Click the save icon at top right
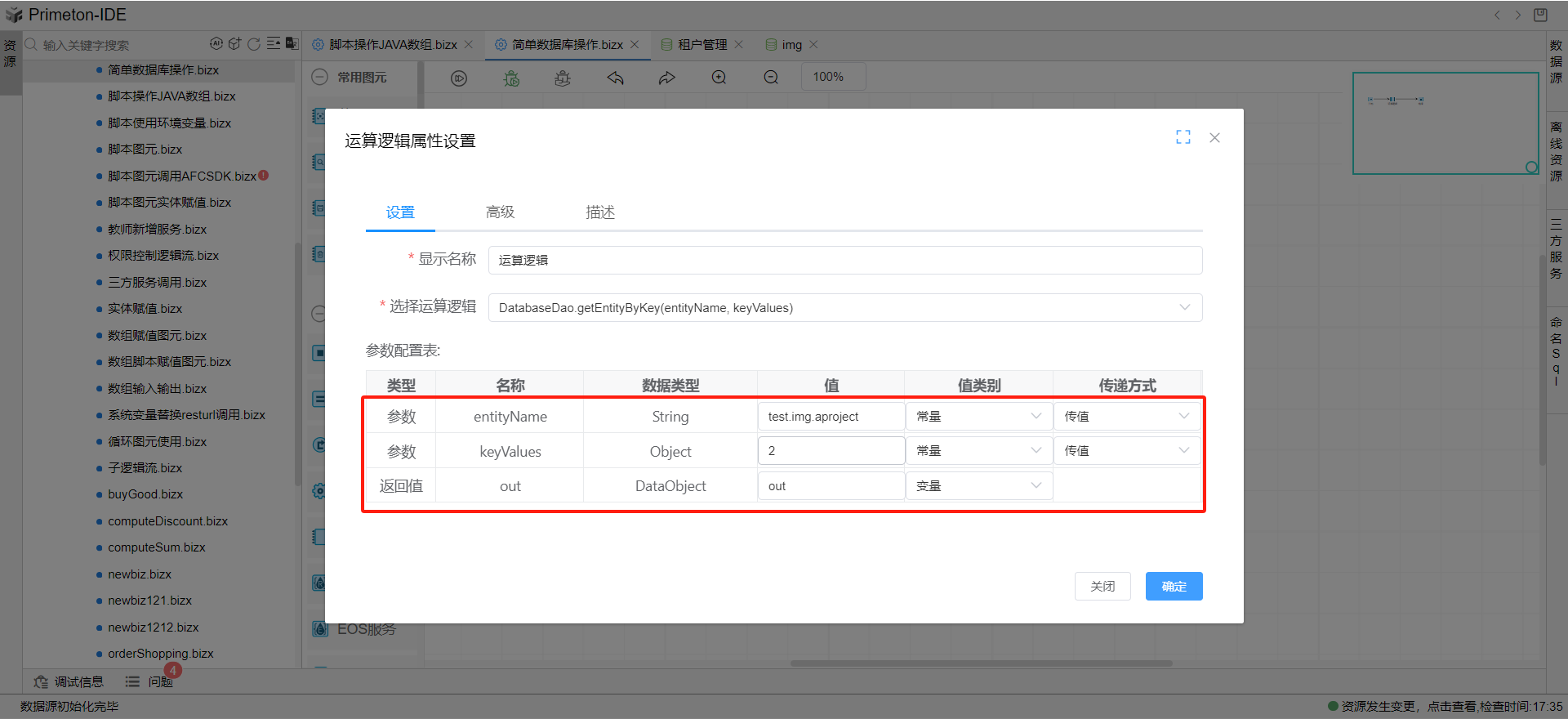This screenshot has height=719, width=1568. coord(1540,15)
